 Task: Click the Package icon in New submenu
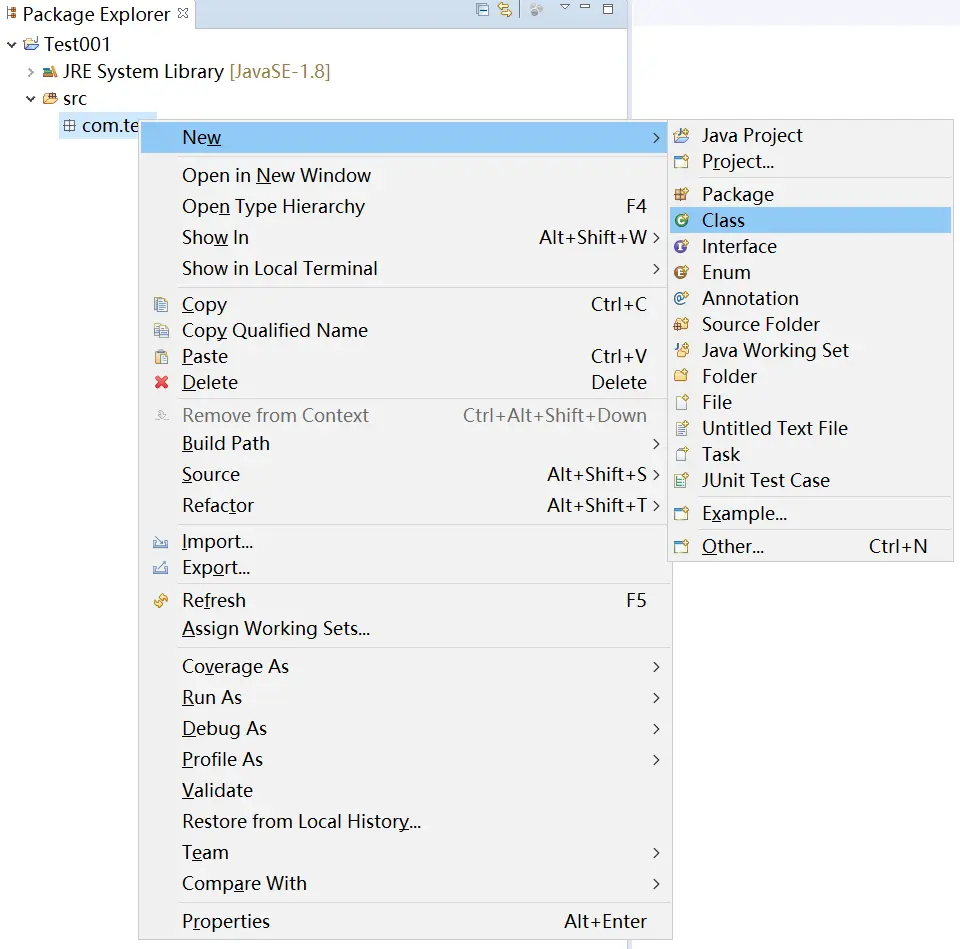[681, 195]
